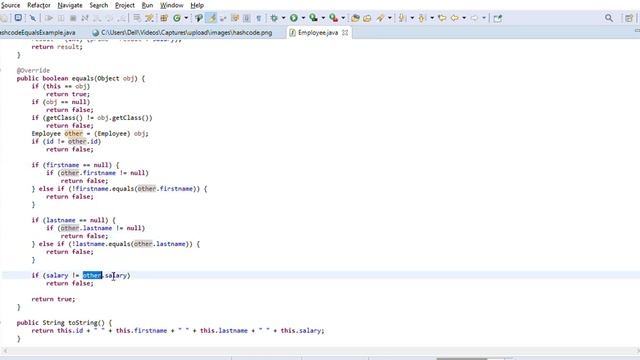Click 'if (getClass() != obj.getClass())' line
This screenshot has width=640, height=360.
92,118
